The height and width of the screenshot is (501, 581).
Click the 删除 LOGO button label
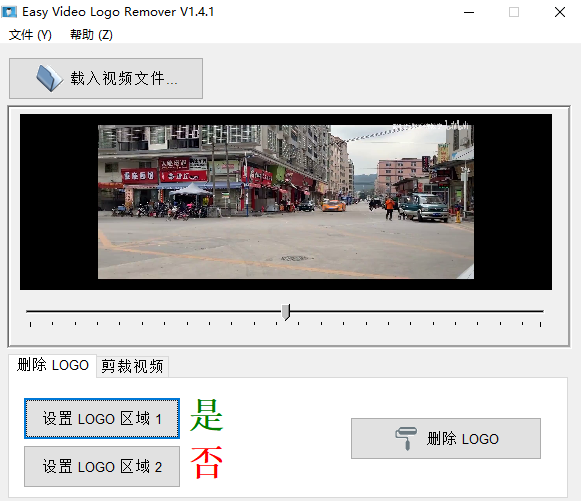coord(462,439)
